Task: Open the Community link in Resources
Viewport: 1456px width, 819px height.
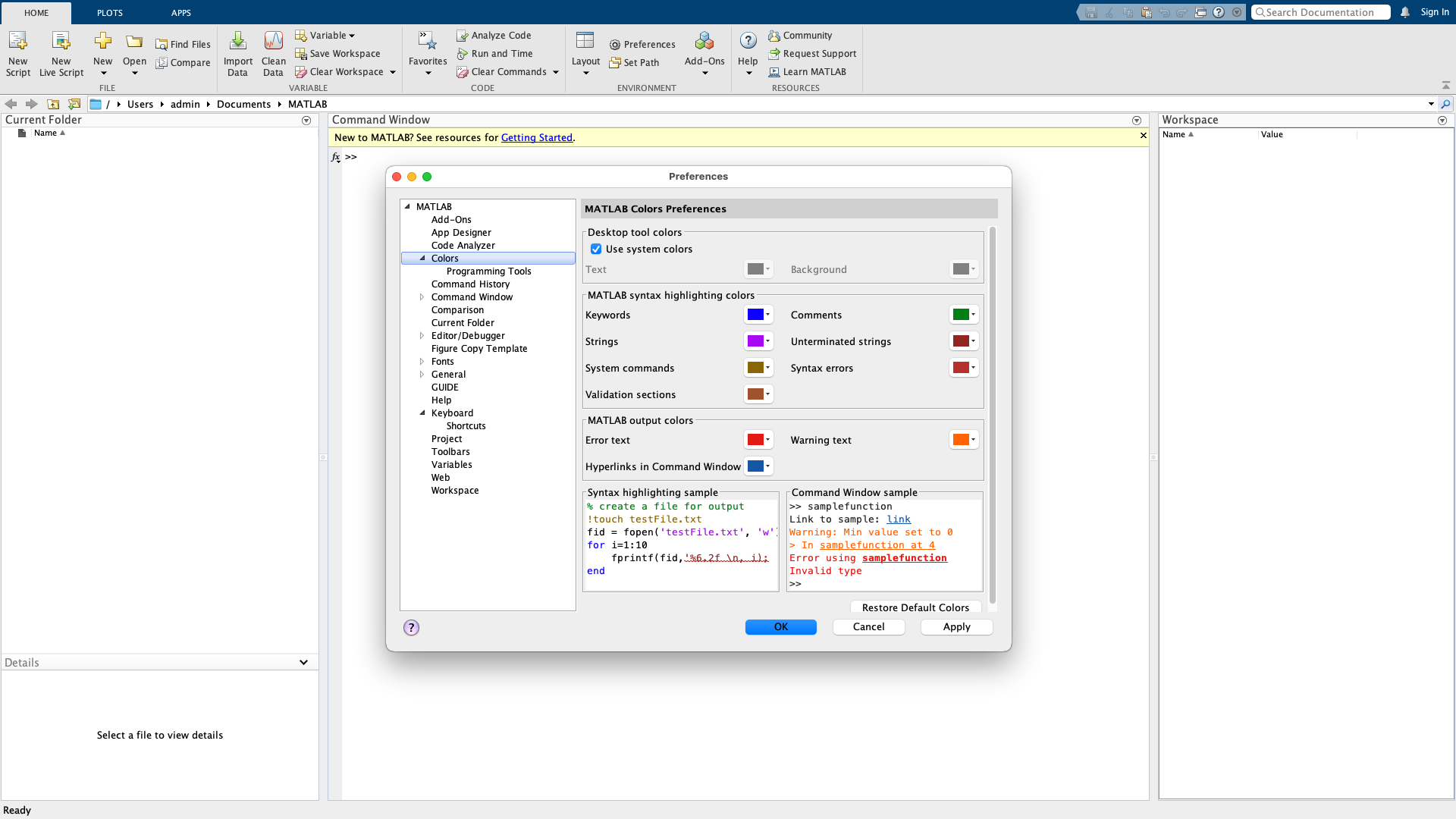Action: pos(800,36)
